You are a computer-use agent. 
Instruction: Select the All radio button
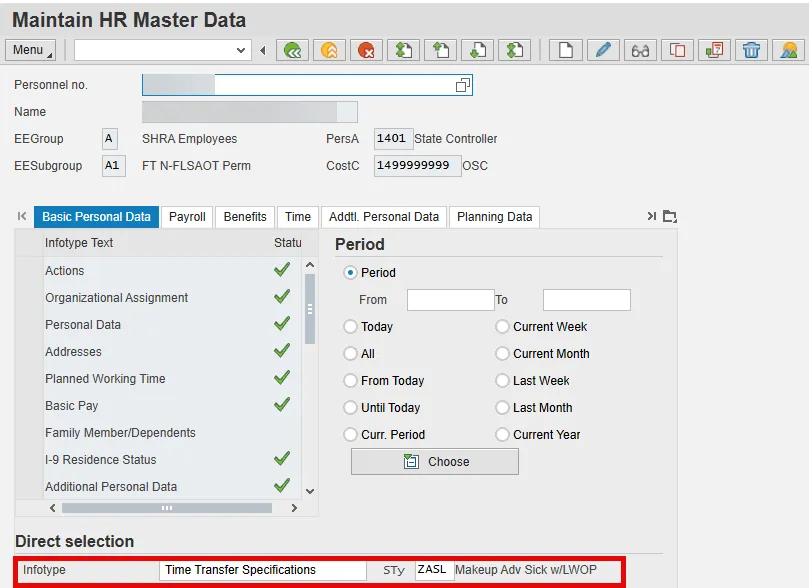(x=350, y=353)
